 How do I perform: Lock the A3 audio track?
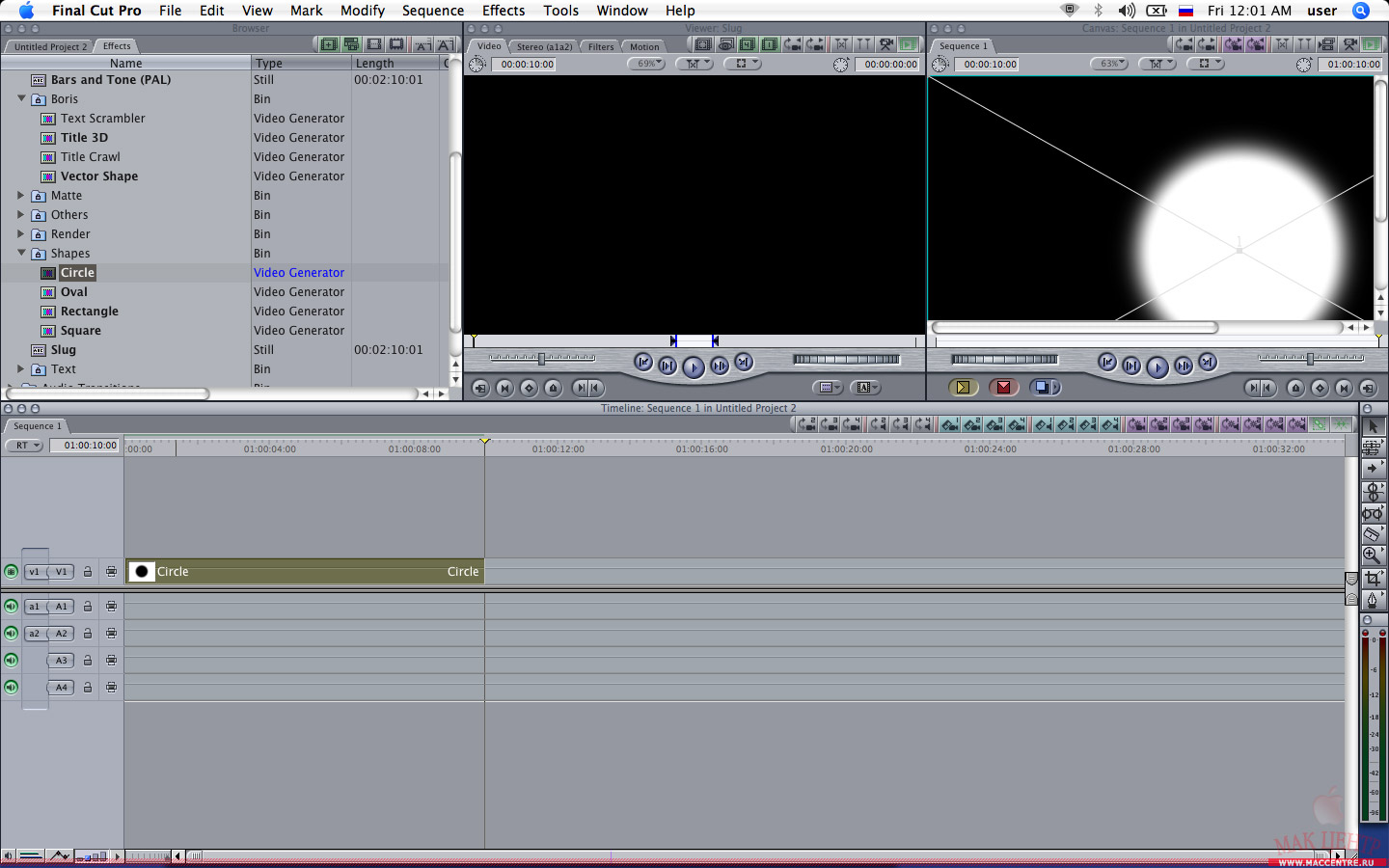(x=88, y=661)
